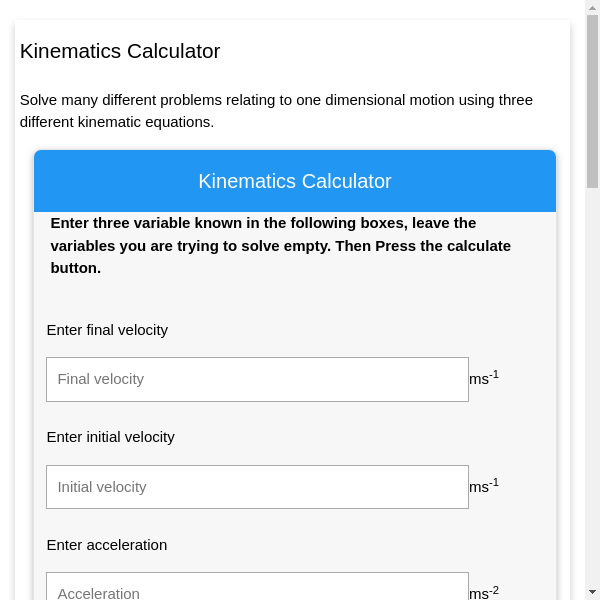Screen dimensions: 600x600
Task: Click the Final velocity input box
Action: click(x=257, y=379)
